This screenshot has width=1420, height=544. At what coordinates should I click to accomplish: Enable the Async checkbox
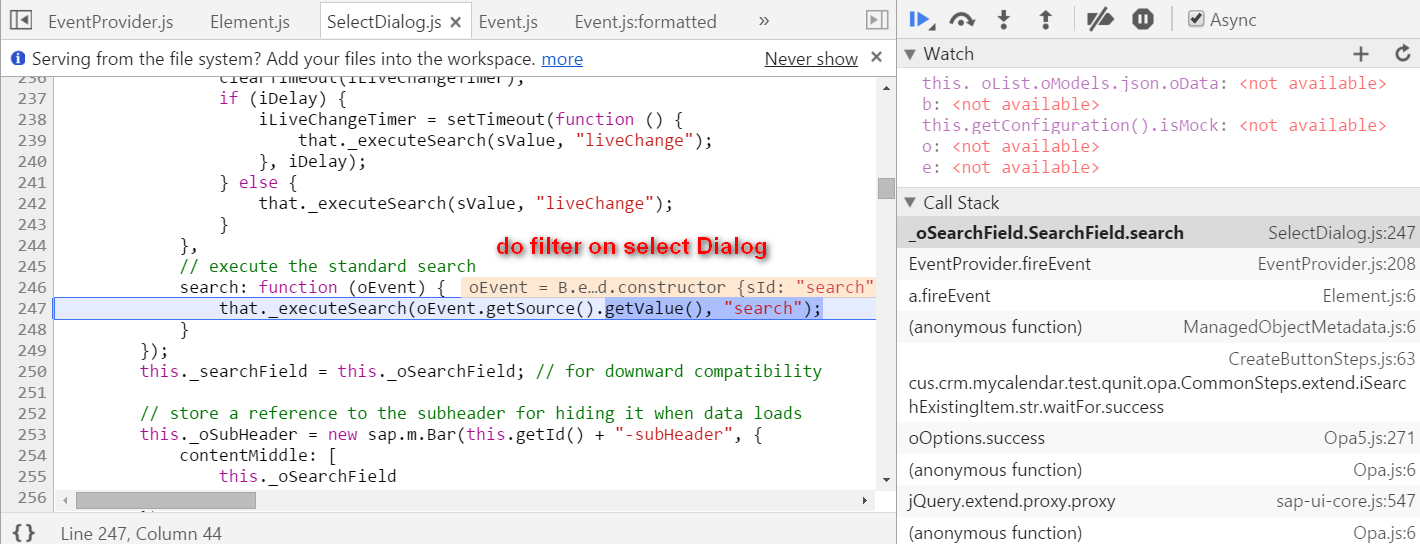(x=1195, y=19)
